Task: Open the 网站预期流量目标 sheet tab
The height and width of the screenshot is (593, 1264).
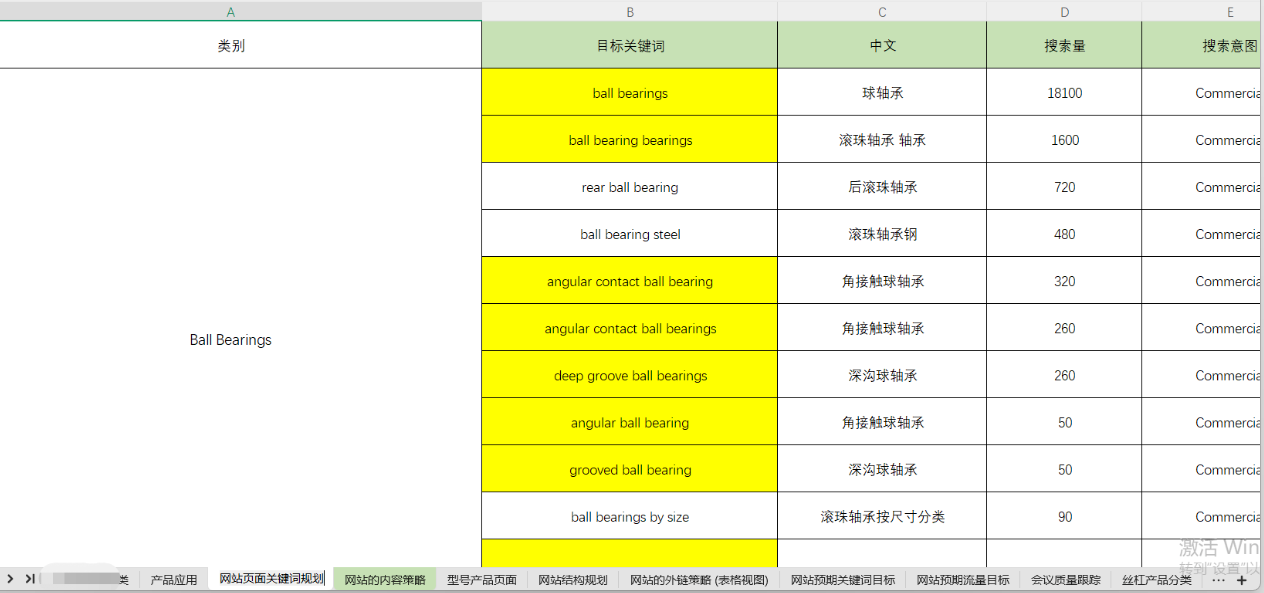Action: click(963, 580)
